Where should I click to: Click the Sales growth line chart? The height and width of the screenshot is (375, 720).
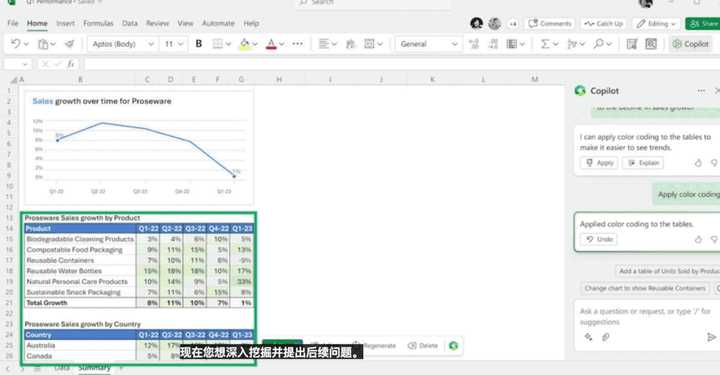coord(139,148)
